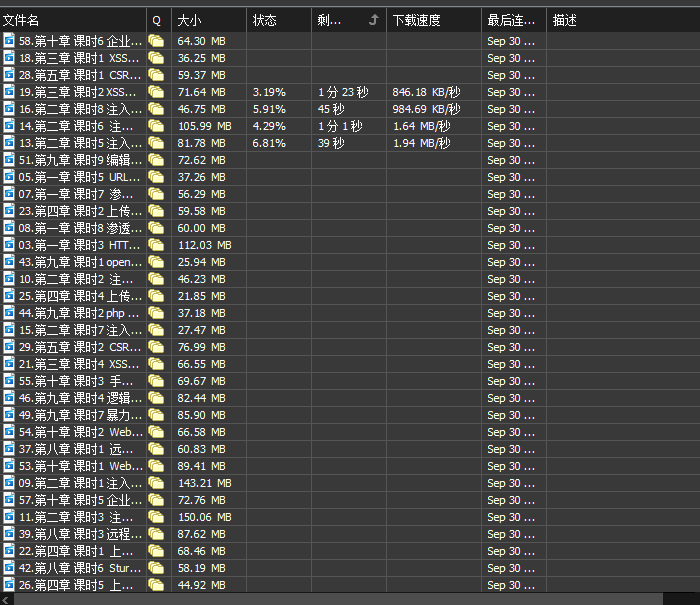
Task: Click the 1.64 MB/秒 speed value
Action: [421, 126]
